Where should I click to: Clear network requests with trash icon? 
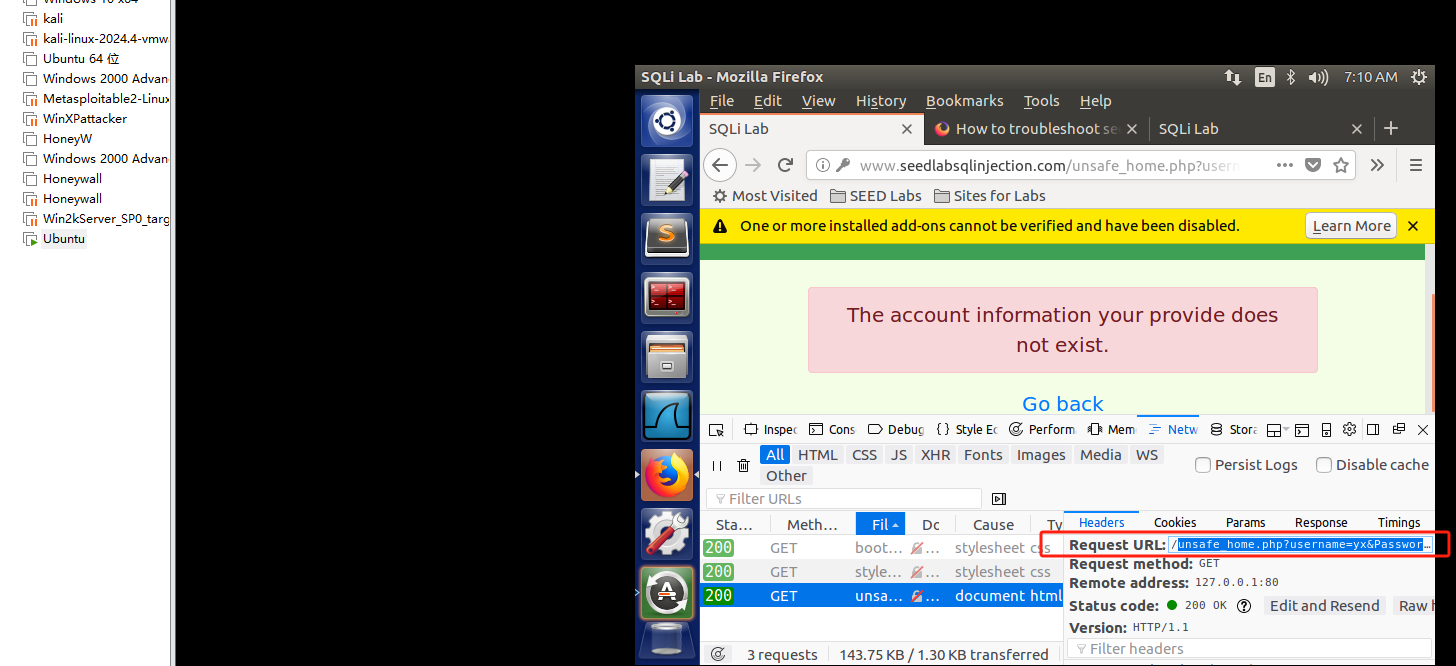click(x=743, y=465)
